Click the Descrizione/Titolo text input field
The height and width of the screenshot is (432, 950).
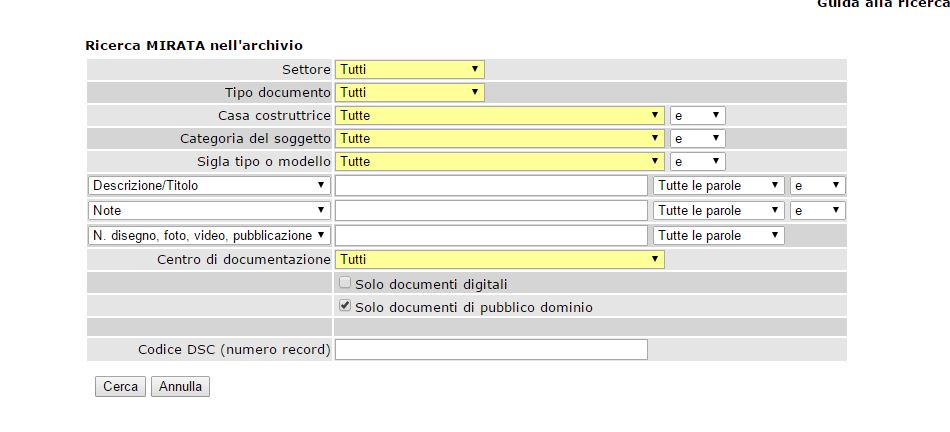491,186
